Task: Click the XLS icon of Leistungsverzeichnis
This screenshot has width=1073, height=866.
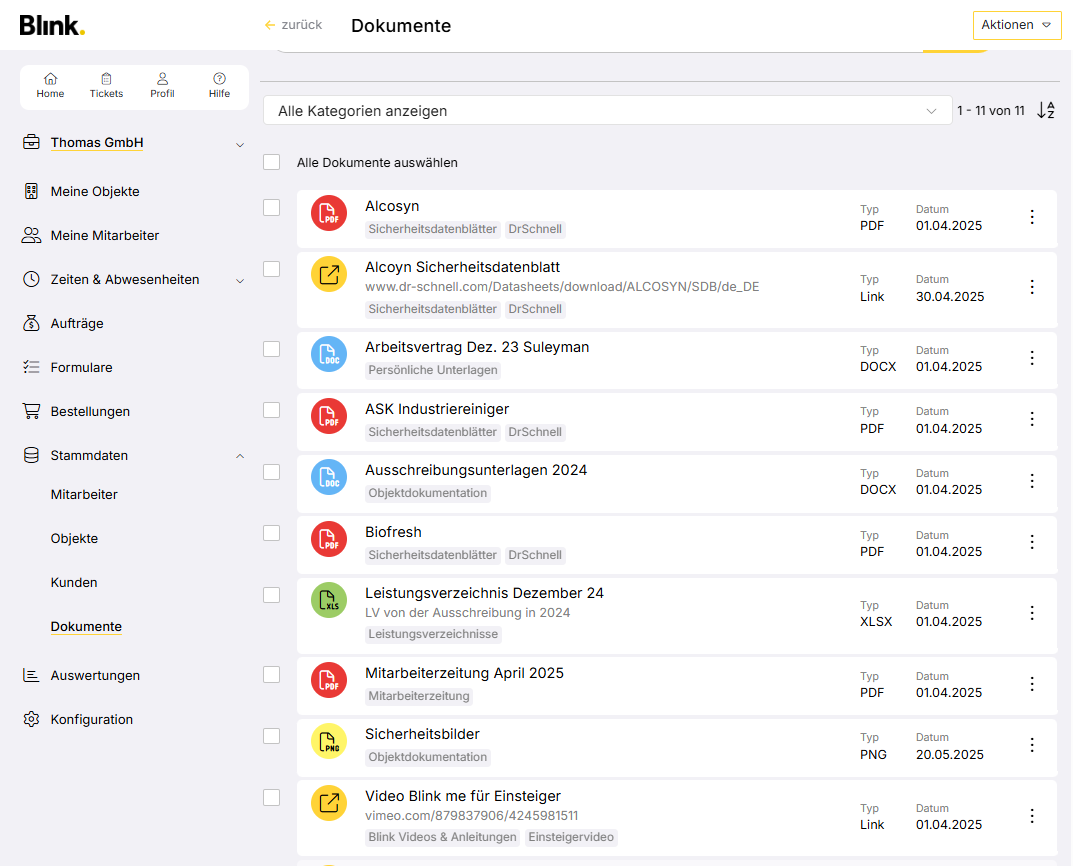Action: 329,600
